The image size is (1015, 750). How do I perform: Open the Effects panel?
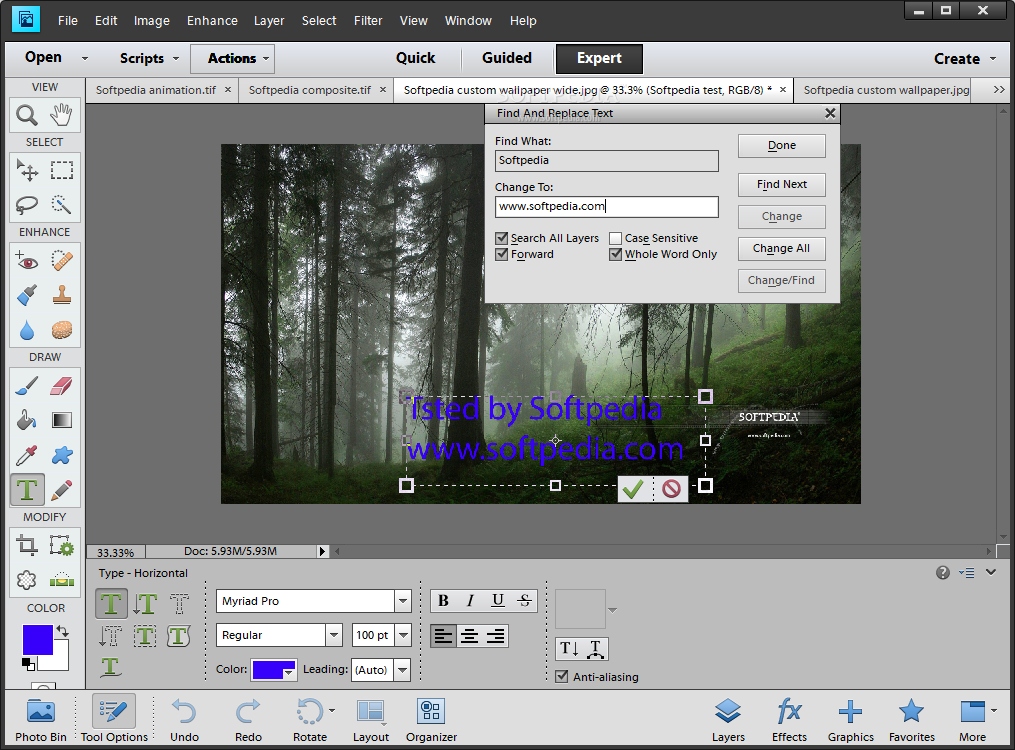(x=789, y=720)
